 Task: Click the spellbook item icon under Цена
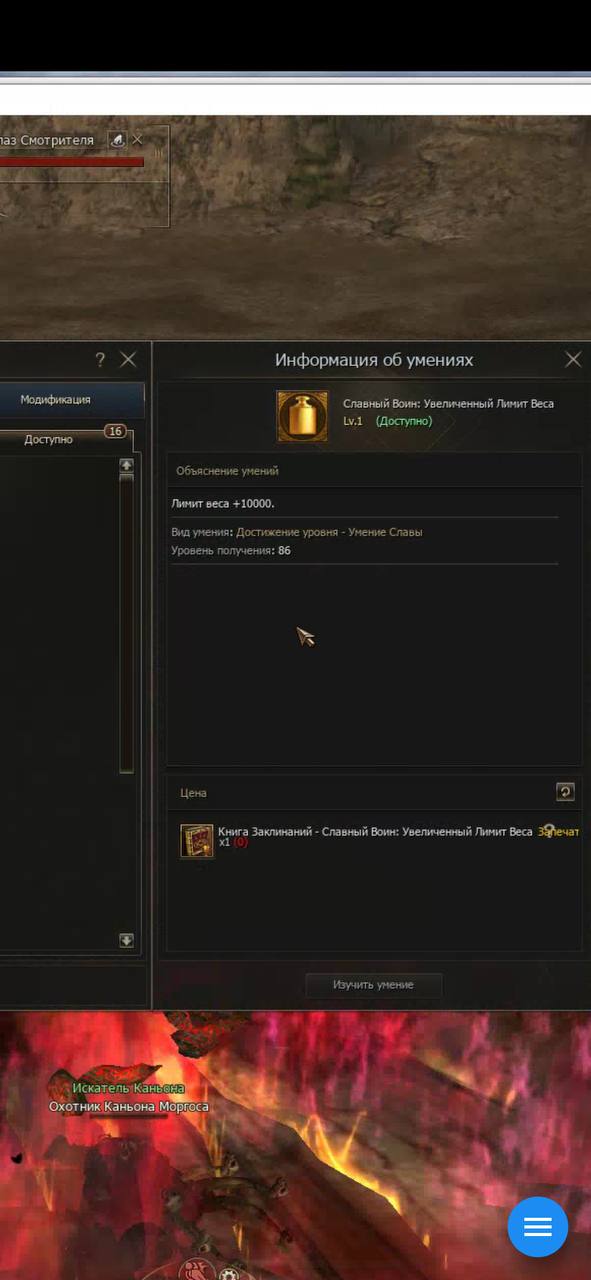tap(197, 840)
